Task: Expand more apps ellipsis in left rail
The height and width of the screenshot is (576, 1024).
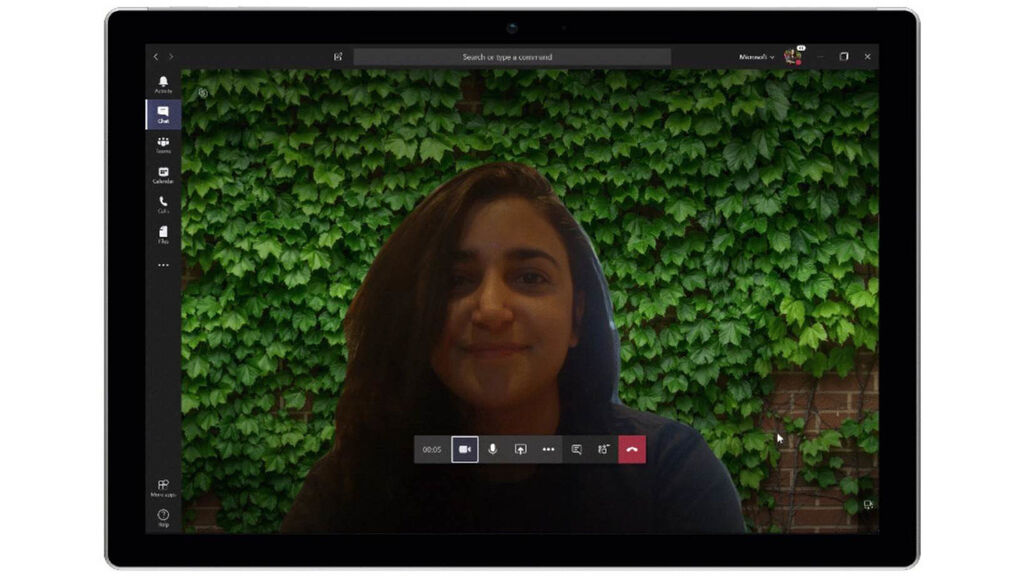Action: coord(163,265)
